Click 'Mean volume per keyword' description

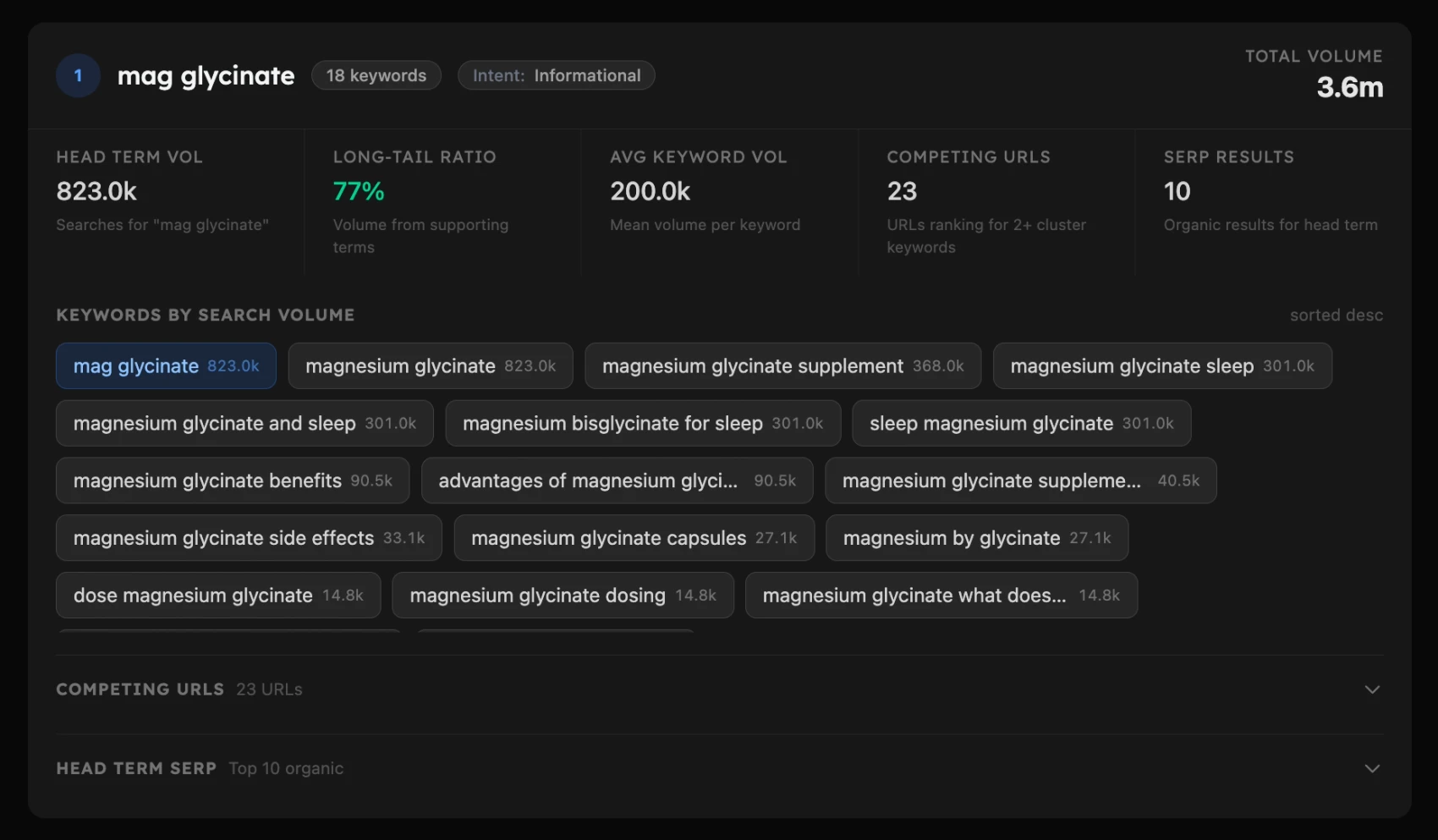705,225
